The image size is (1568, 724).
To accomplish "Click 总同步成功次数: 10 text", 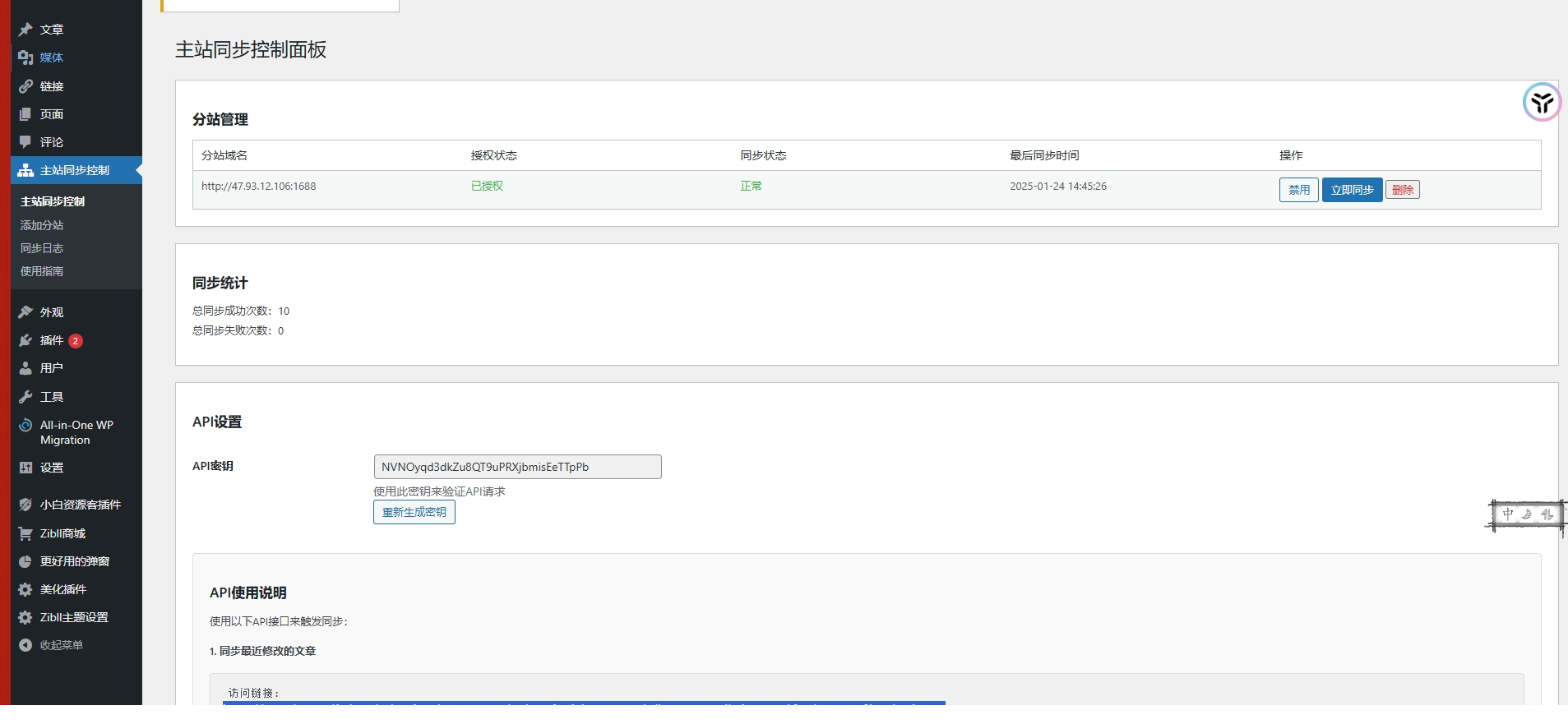I will (241, 311).
